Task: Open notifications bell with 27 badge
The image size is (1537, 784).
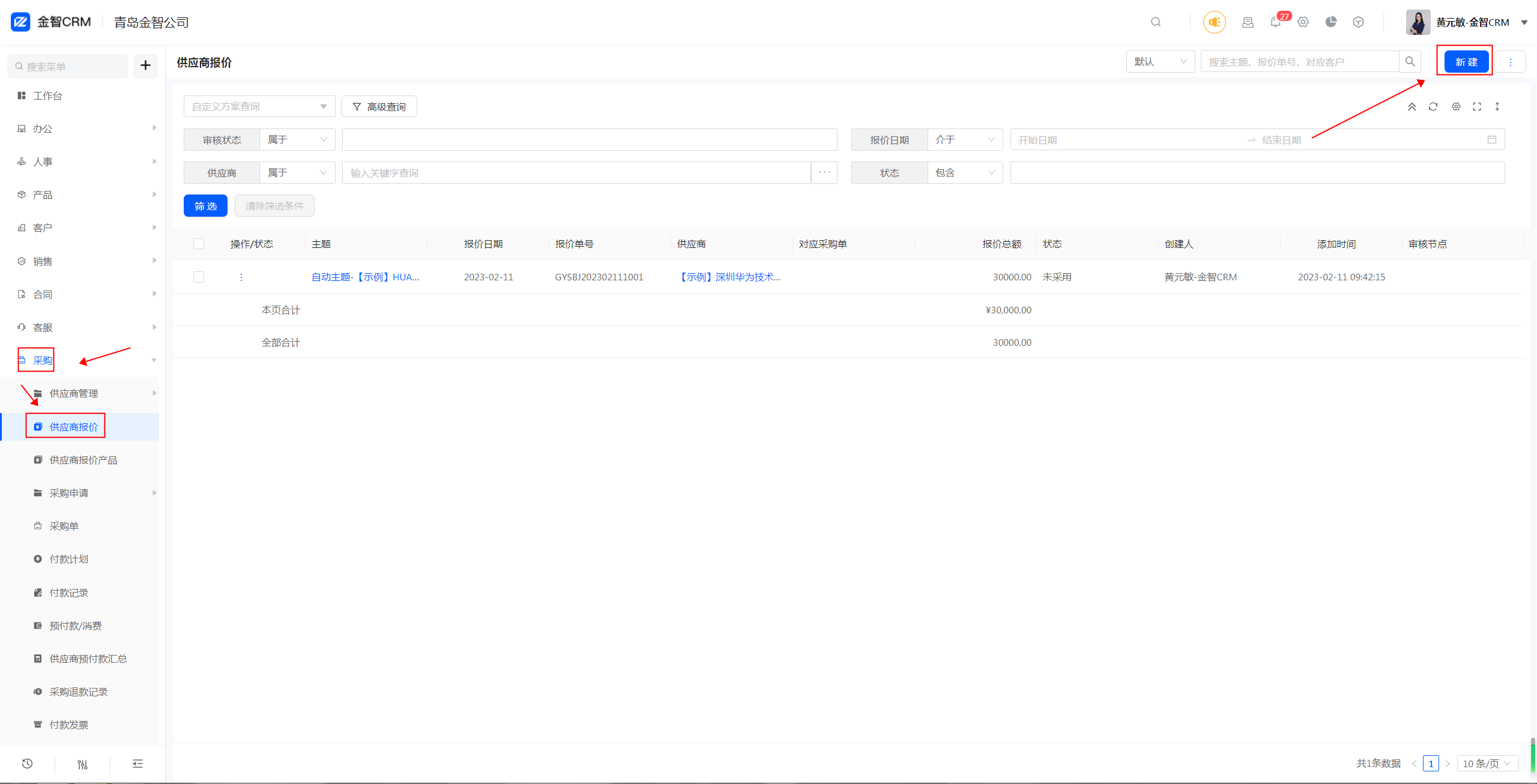Action: 1276,22
